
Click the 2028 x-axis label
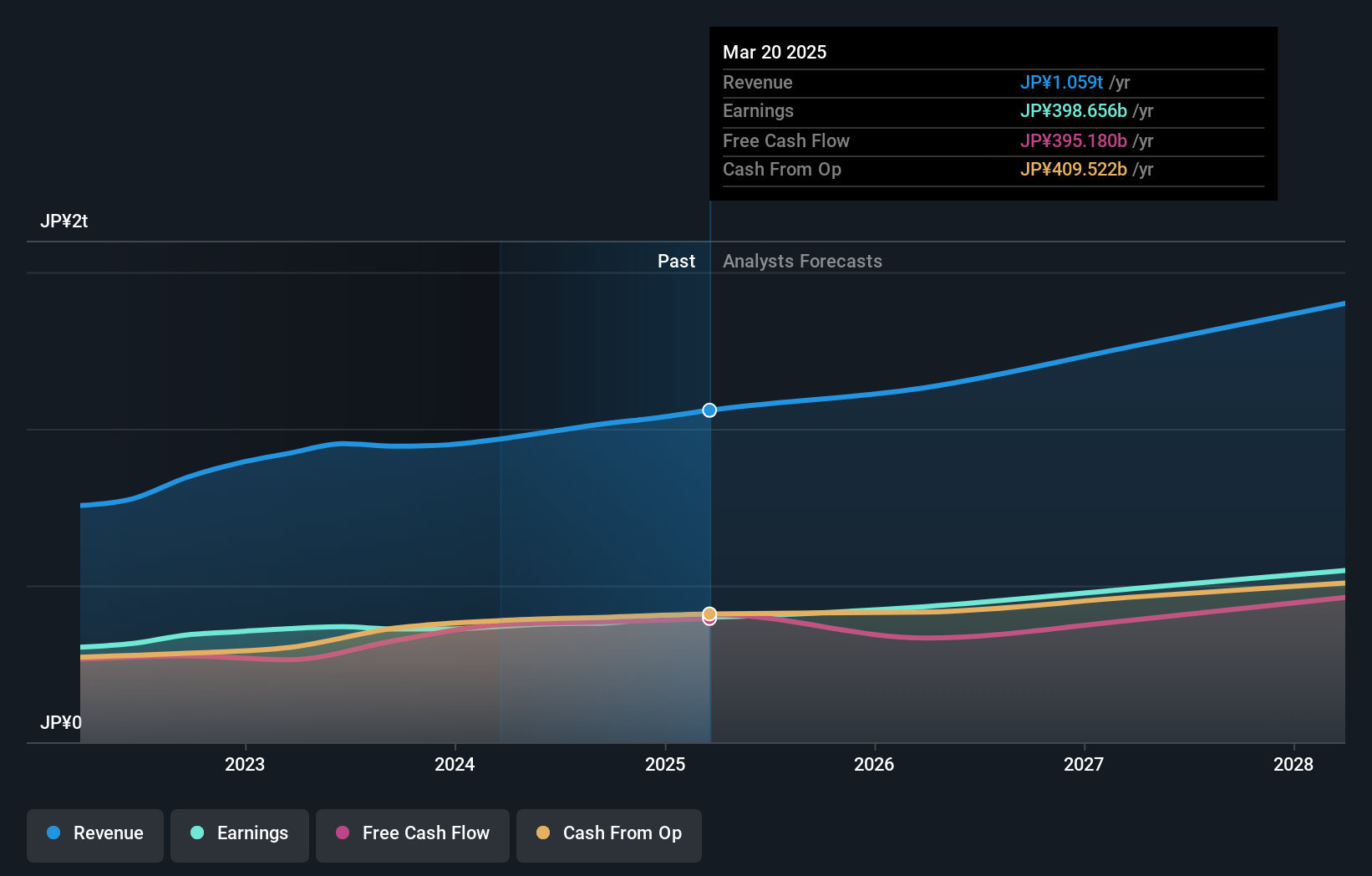click(1293, 764)
